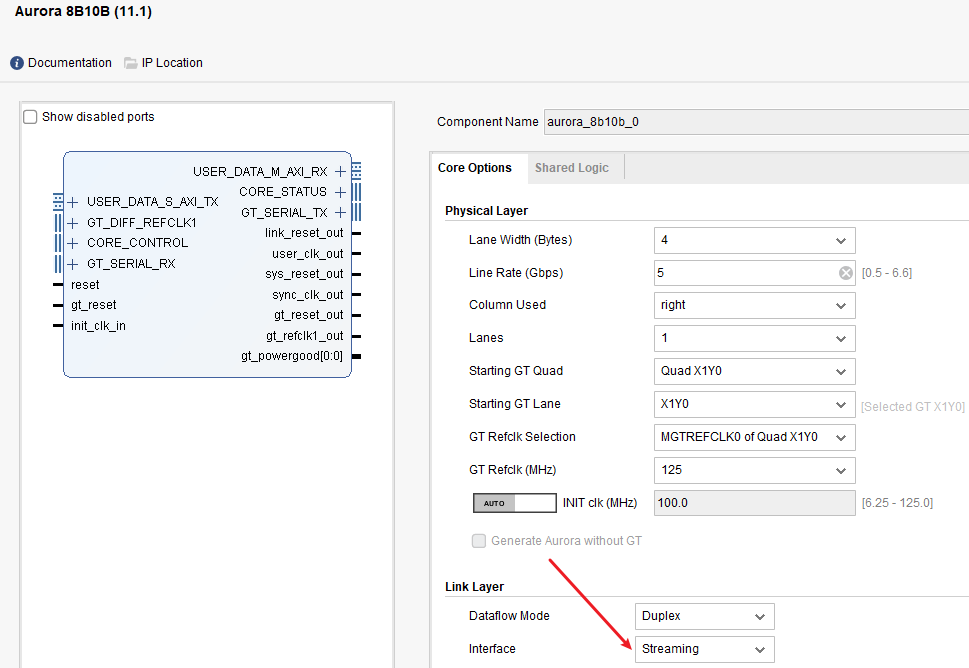Open the IP Location folder icon
Screen dimensions: 969x668
(x=130, y=63)
